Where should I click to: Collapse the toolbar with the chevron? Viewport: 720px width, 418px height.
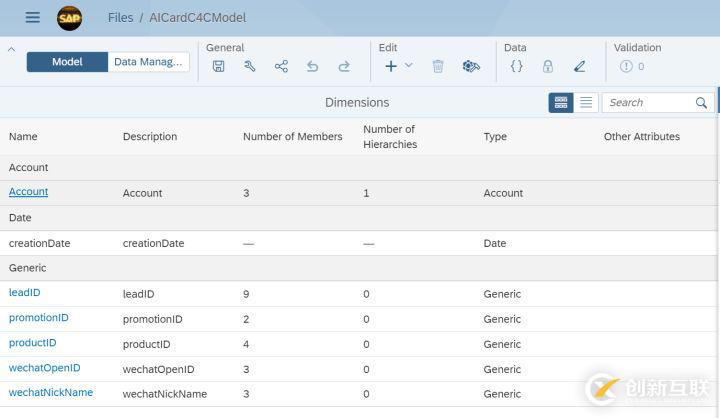[11, 49]
